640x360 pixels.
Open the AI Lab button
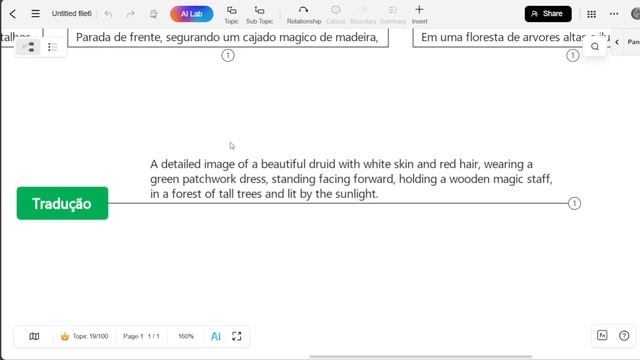[x=191, y=14]
